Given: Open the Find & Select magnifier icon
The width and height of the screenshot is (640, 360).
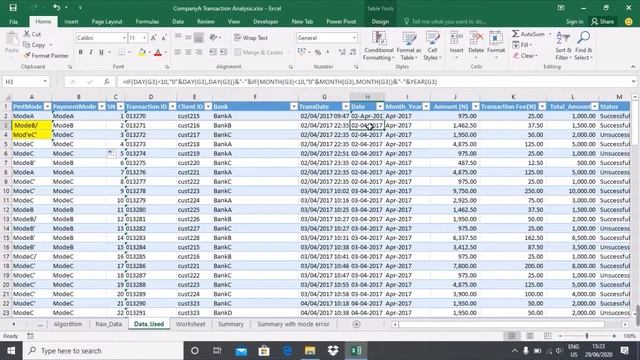Looking at the screenshot, I should [x=583, y=38].
